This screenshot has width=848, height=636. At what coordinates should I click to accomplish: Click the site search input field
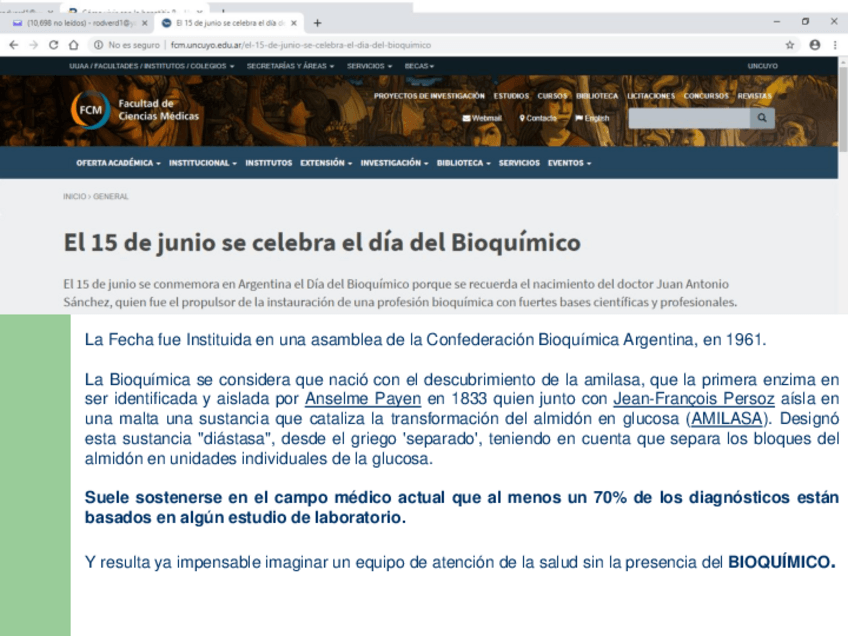689,117
